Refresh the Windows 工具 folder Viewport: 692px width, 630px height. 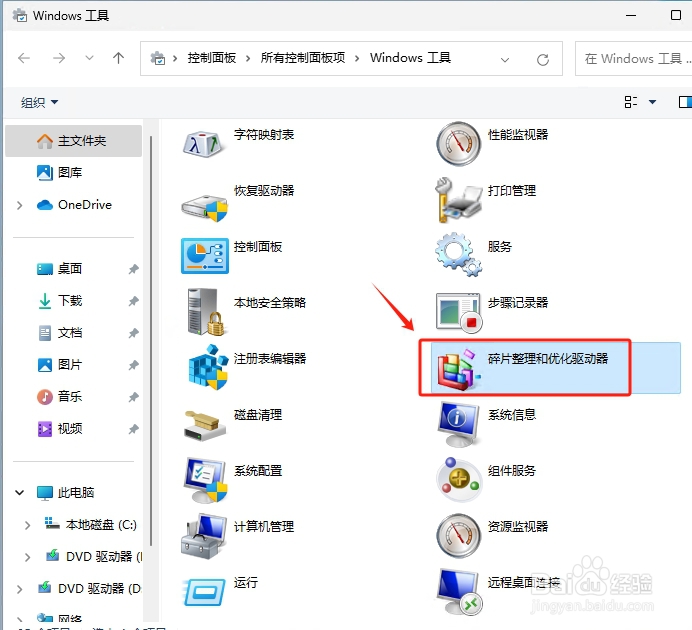[x=543, y=59]
